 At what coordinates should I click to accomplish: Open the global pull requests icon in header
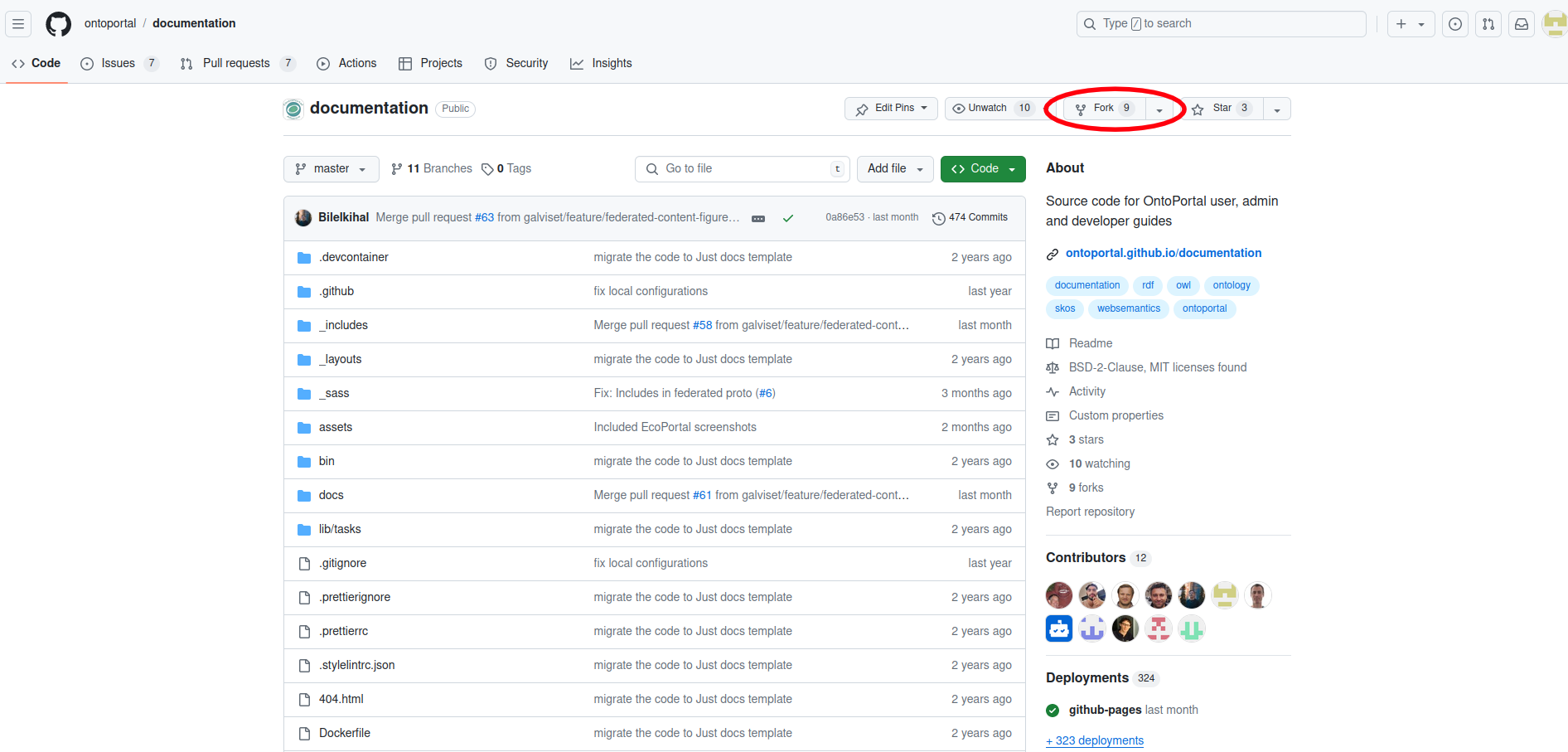coord(1488,24)
